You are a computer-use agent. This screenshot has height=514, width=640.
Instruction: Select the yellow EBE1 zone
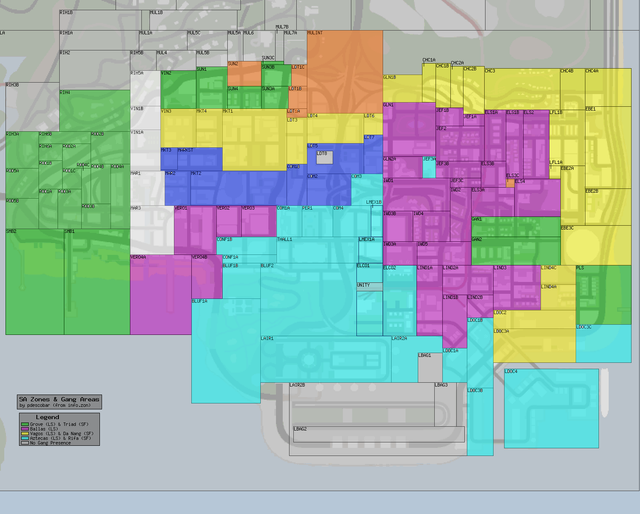pos(608,147)
